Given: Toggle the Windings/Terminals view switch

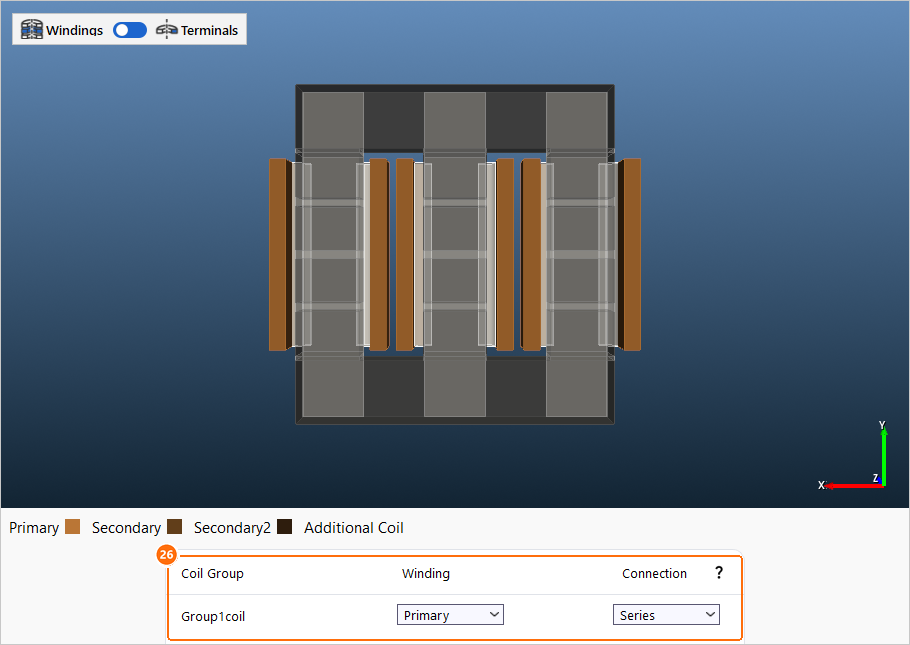Looking at the screenshot, I should tap(129, 30).
